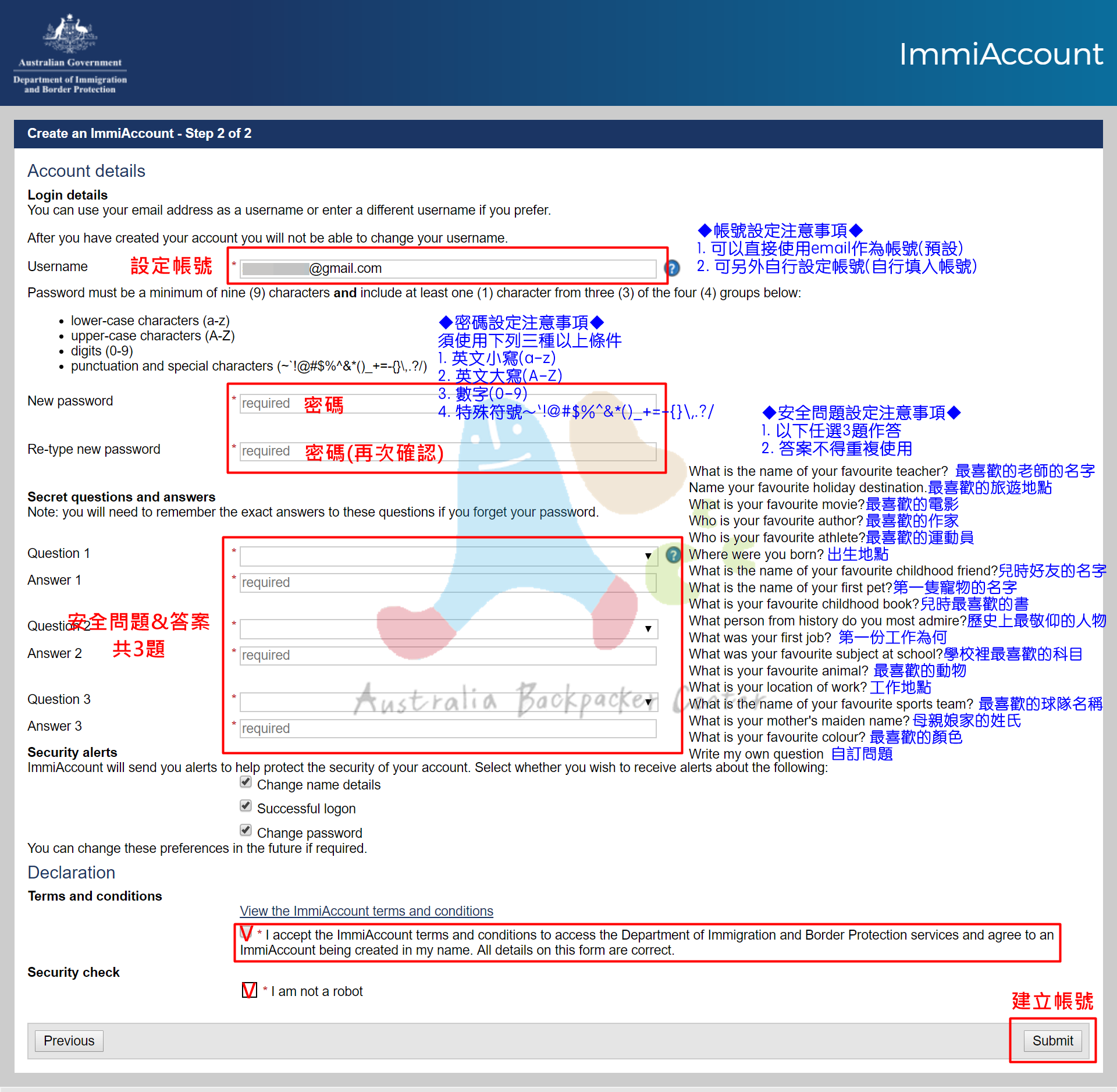1117x1092 pixels.
Task: Toggle the Change password alert checkbox
Action: click(x=246, y=830)
